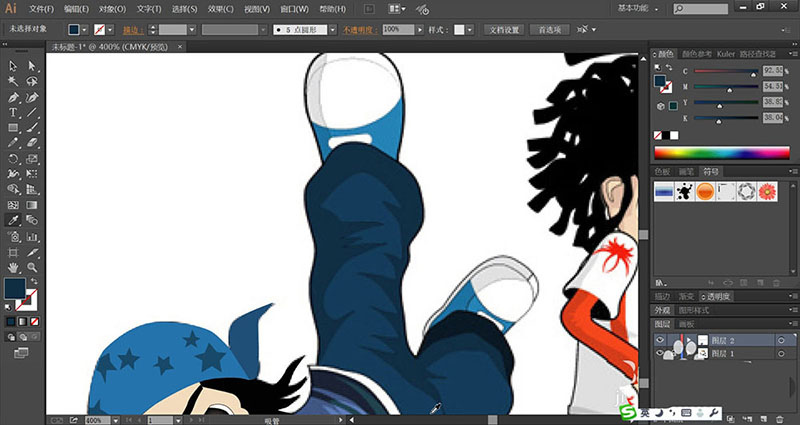
Task: Click the Cyan (C) slider in Color panel
Action: [x=726, y=71]
